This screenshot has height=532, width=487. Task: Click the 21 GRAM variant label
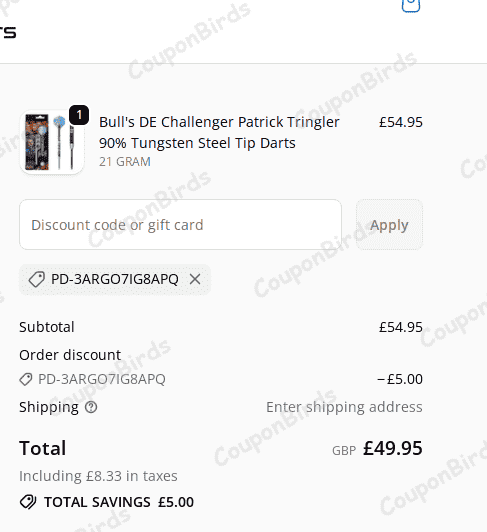point(125,162)
